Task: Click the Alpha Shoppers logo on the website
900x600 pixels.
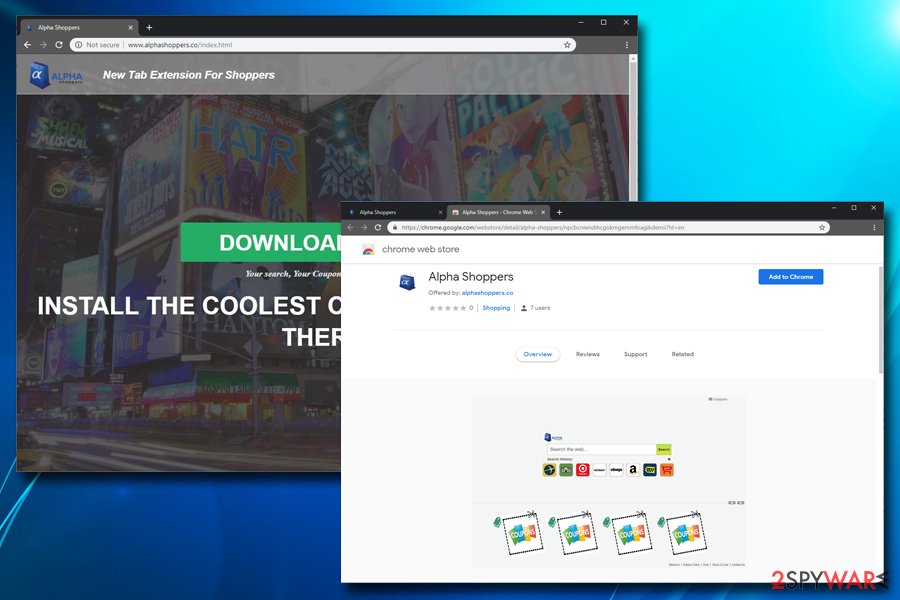Action: click(56, 75)
